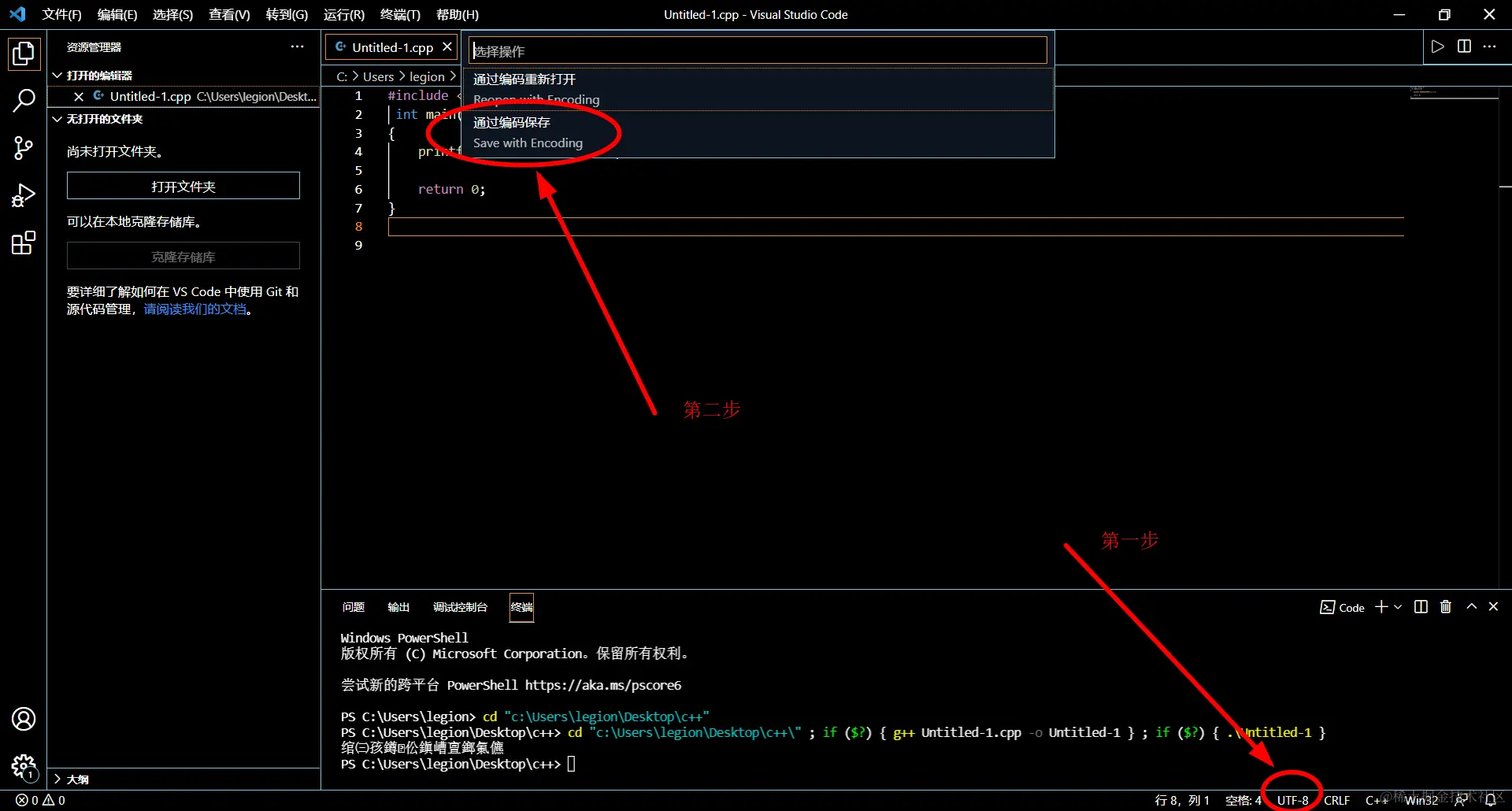Select the Code terminal entry
Screen dimensions: 1512x811
(x=1342, y=608)
